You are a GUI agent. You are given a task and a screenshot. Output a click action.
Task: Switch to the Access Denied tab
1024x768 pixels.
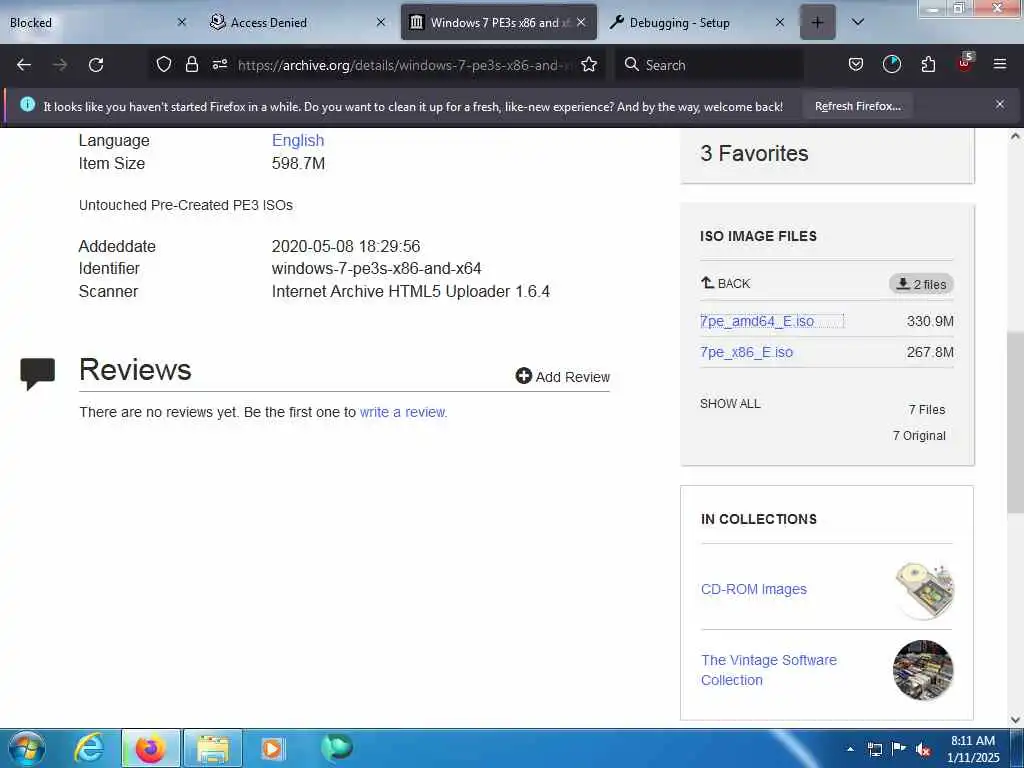click(297, 23)
